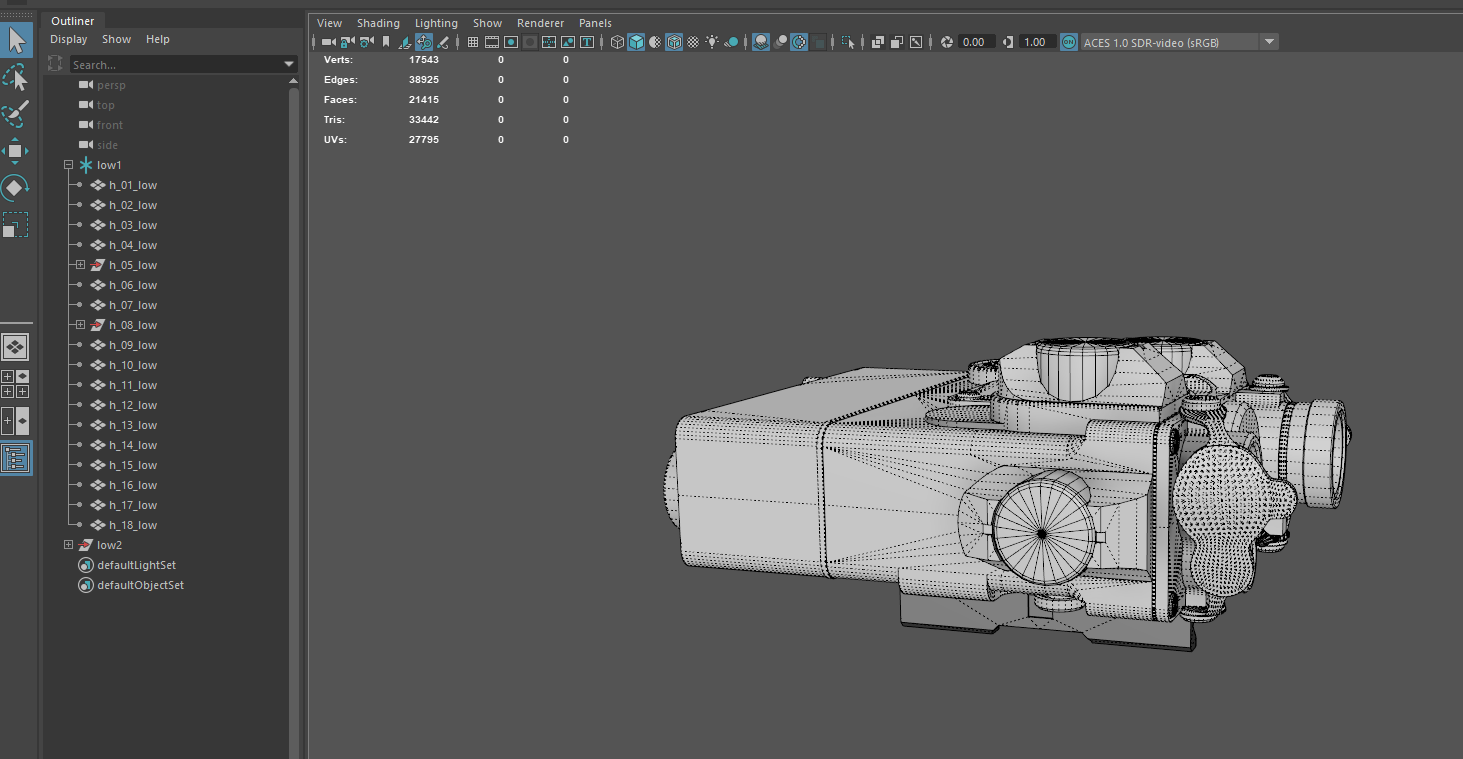Click into the Outliner search field
The height and width of the screenshot is (759, 1463).
175,65
